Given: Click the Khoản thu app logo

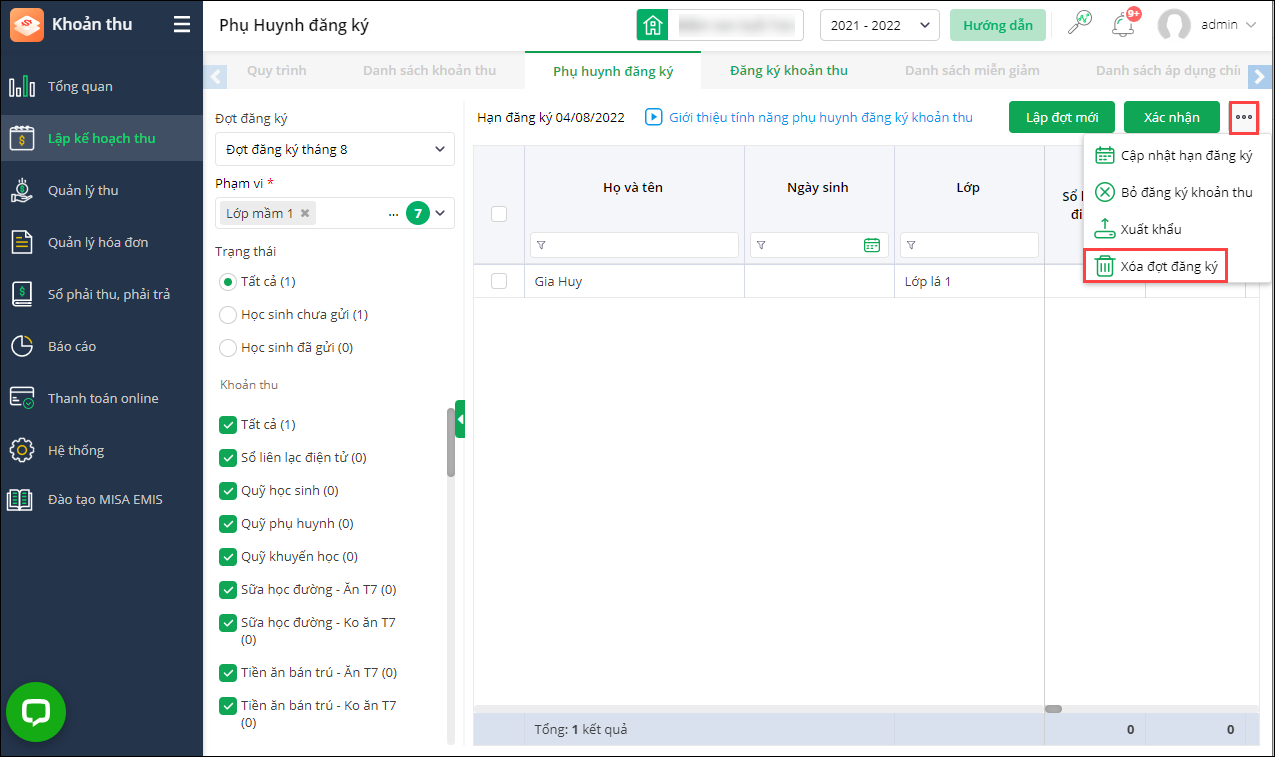Looking at the screenshot, I should click(27, 24).
